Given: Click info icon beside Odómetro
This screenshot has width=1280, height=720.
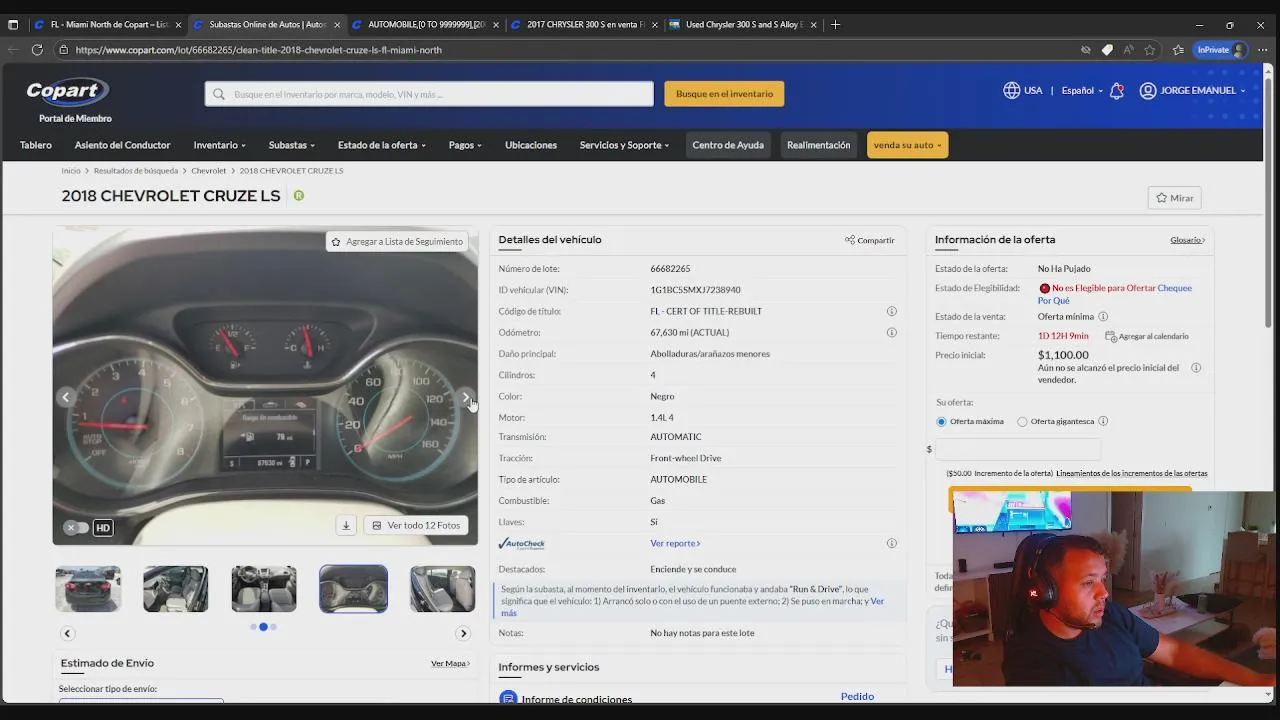Looking at the screenshot, I should coord(891,332).
